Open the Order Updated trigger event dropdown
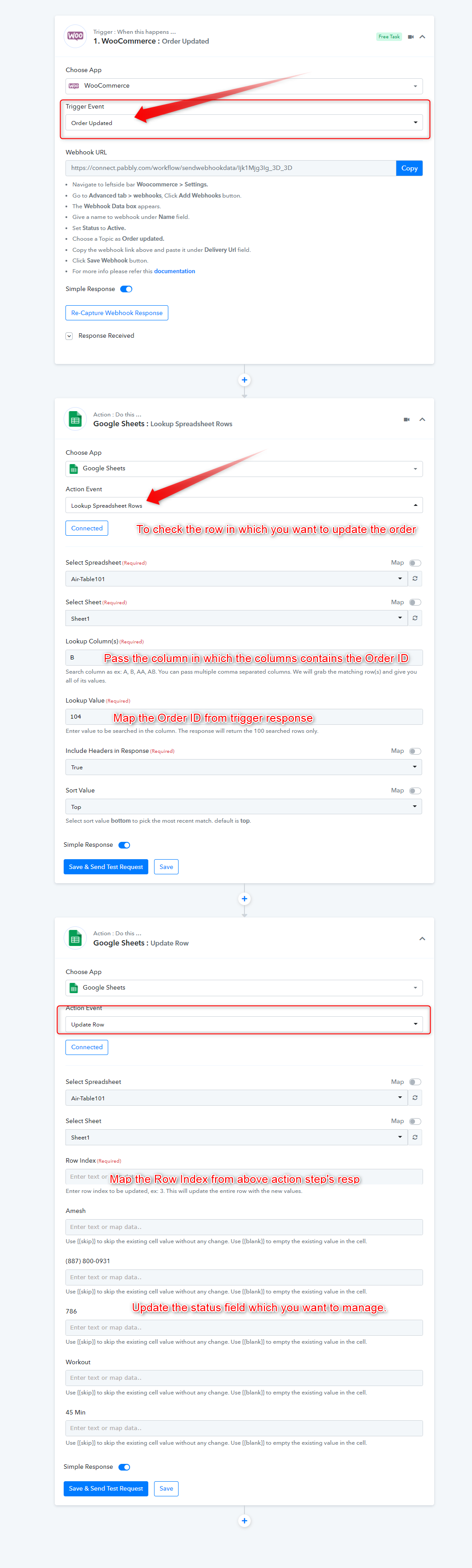The width and height of the screenshot is (472, 1568). pos(244,123)
